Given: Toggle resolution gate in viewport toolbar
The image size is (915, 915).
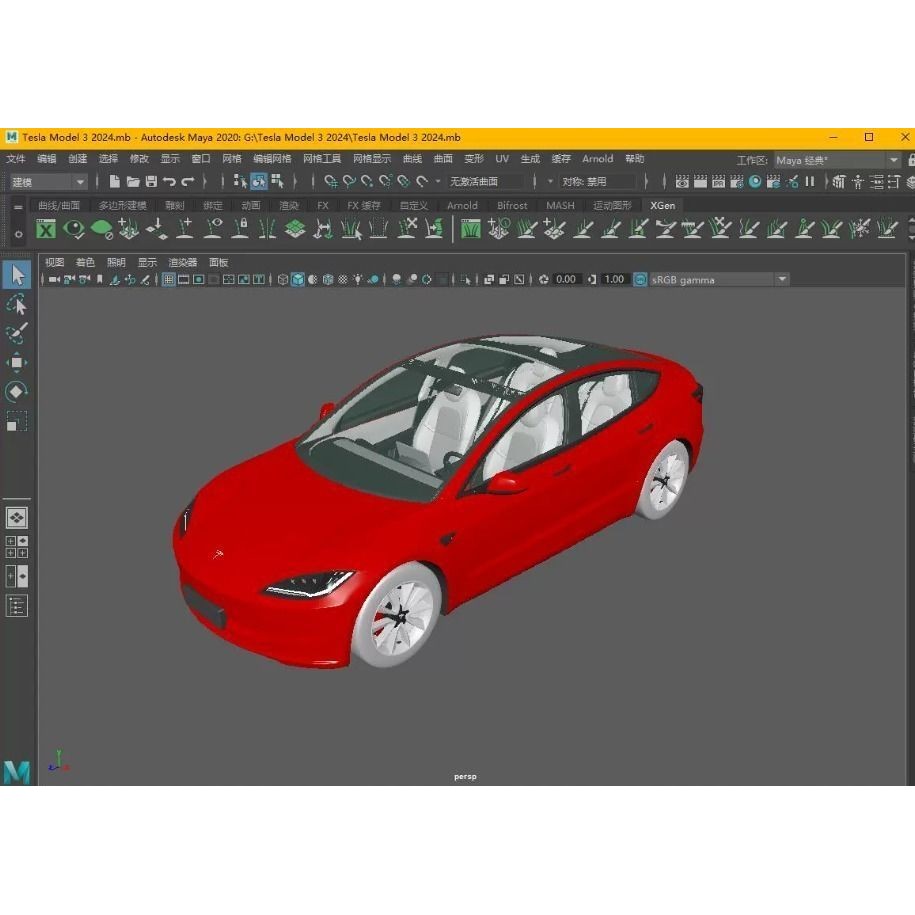Looking at the screenshot, I should point(198,280).
